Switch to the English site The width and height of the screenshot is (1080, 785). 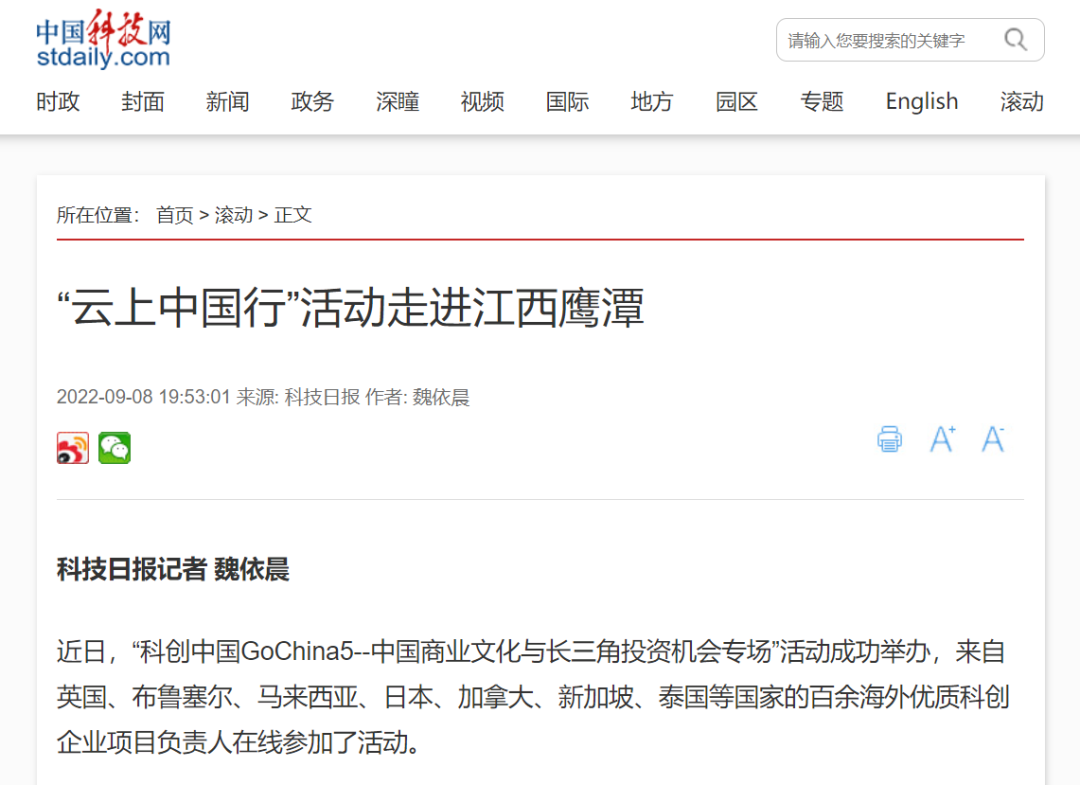point(922,102)
